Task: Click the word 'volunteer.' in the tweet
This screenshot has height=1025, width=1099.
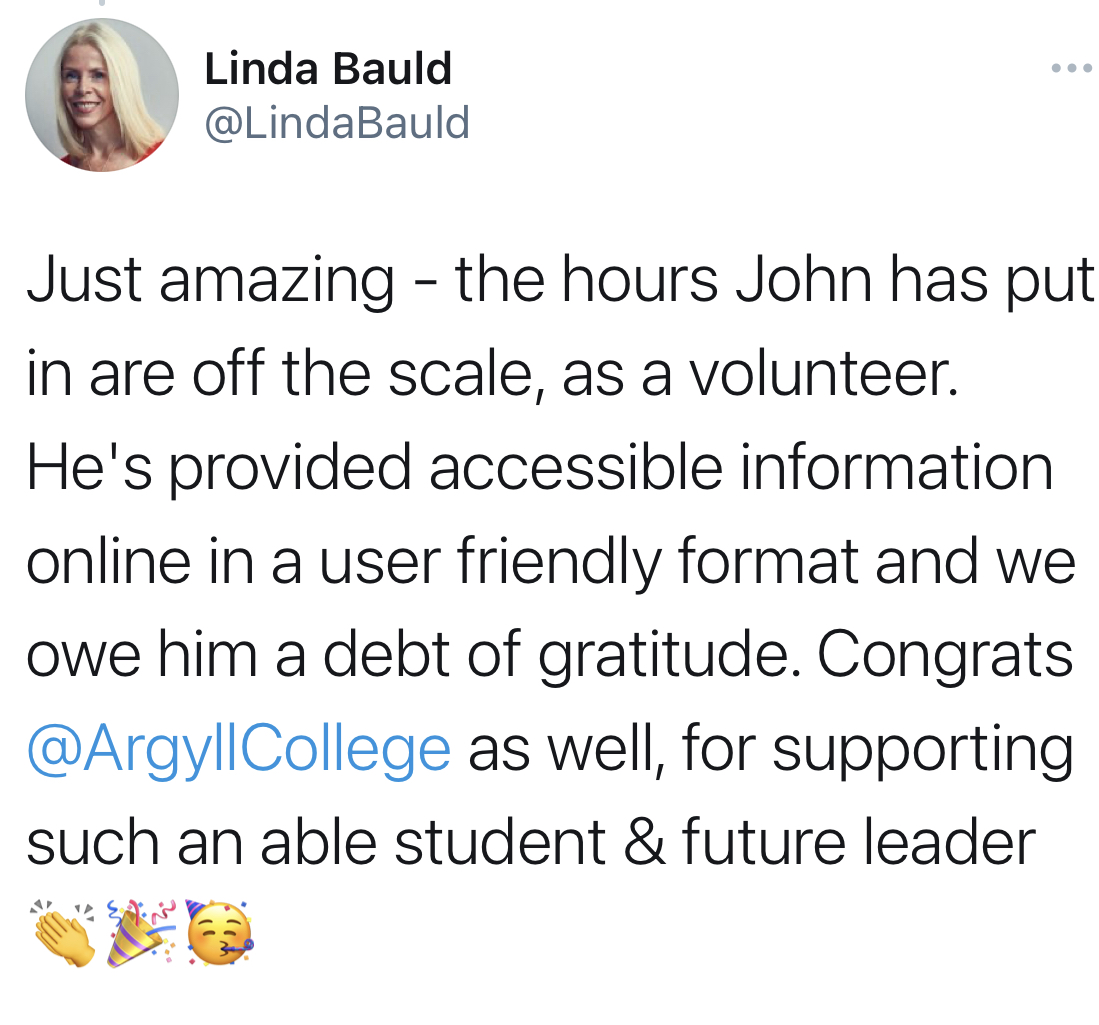Action: click(x=823, y=374)
